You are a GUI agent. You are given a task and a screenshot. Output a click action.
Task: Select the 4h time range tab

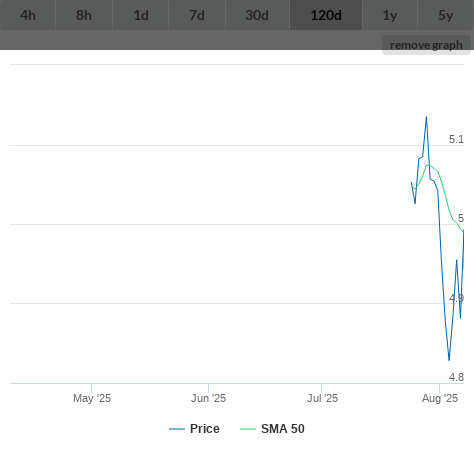pos(28,15)
